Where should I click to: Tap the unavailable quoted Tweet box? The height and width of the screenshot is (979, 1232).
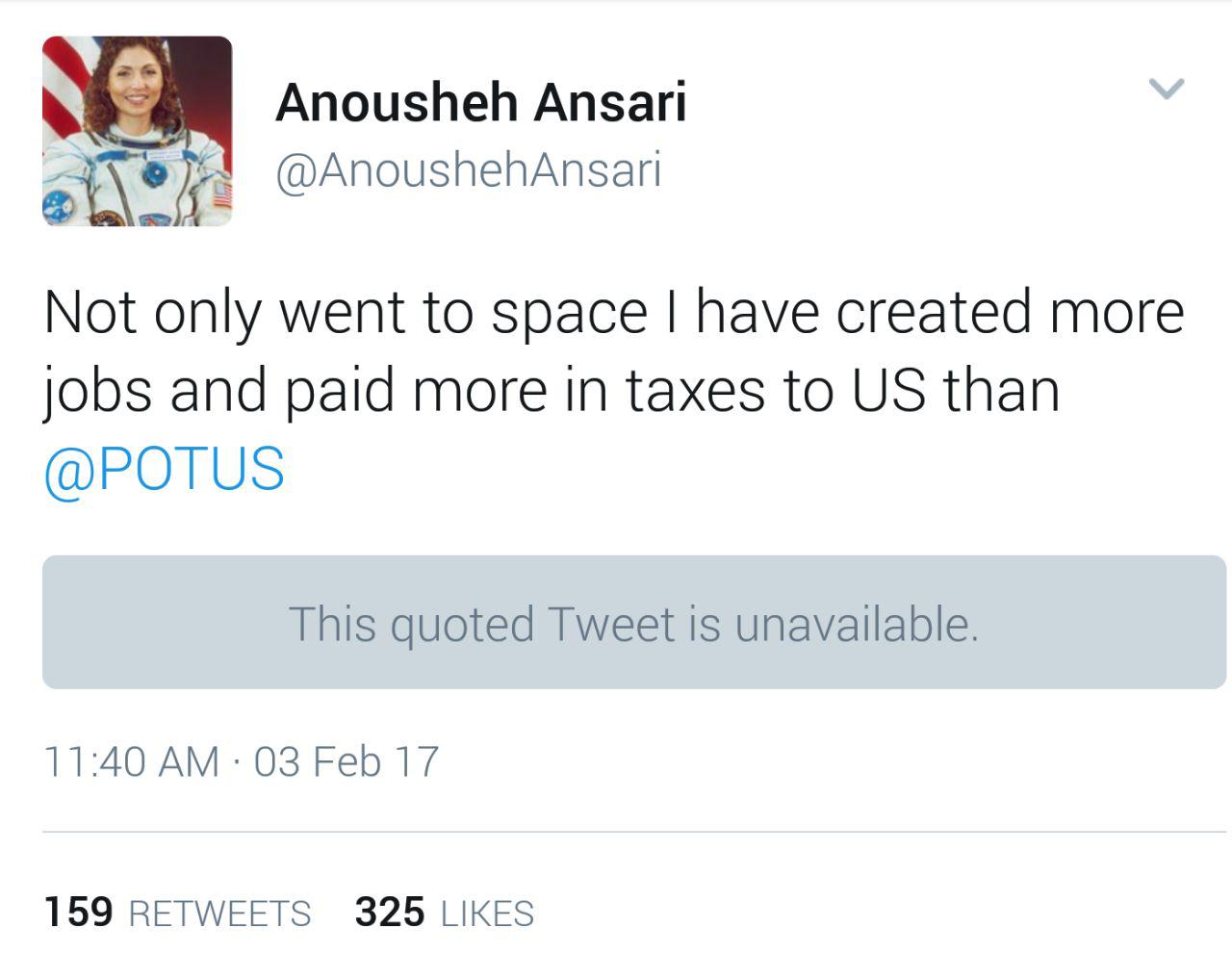(634, 622)
